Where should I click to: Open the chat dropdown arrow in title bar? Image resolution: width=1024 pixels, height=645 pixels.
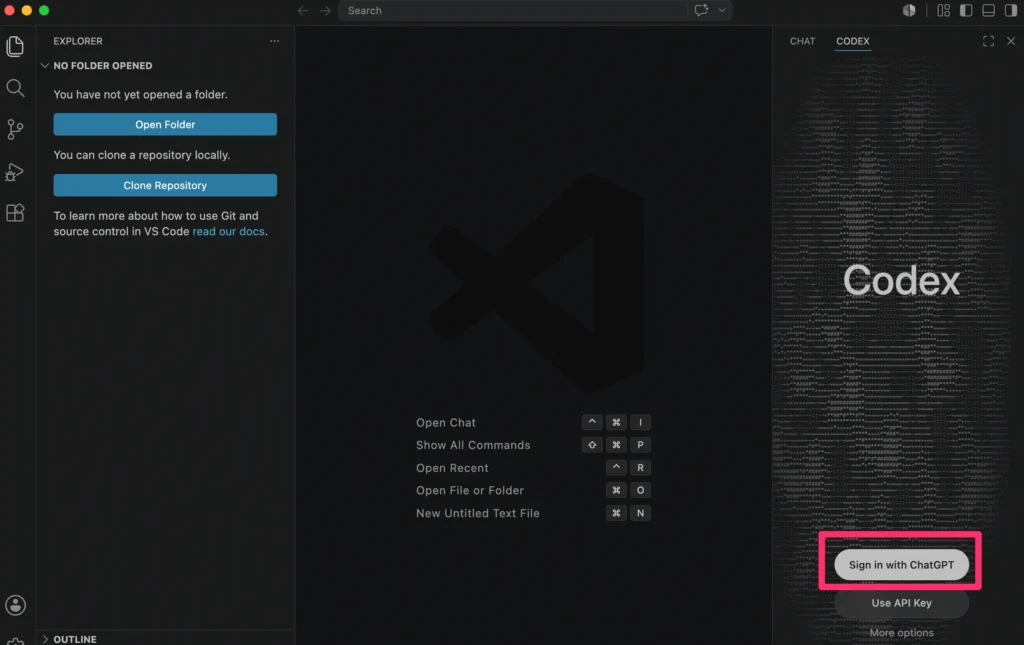[722, 10]
